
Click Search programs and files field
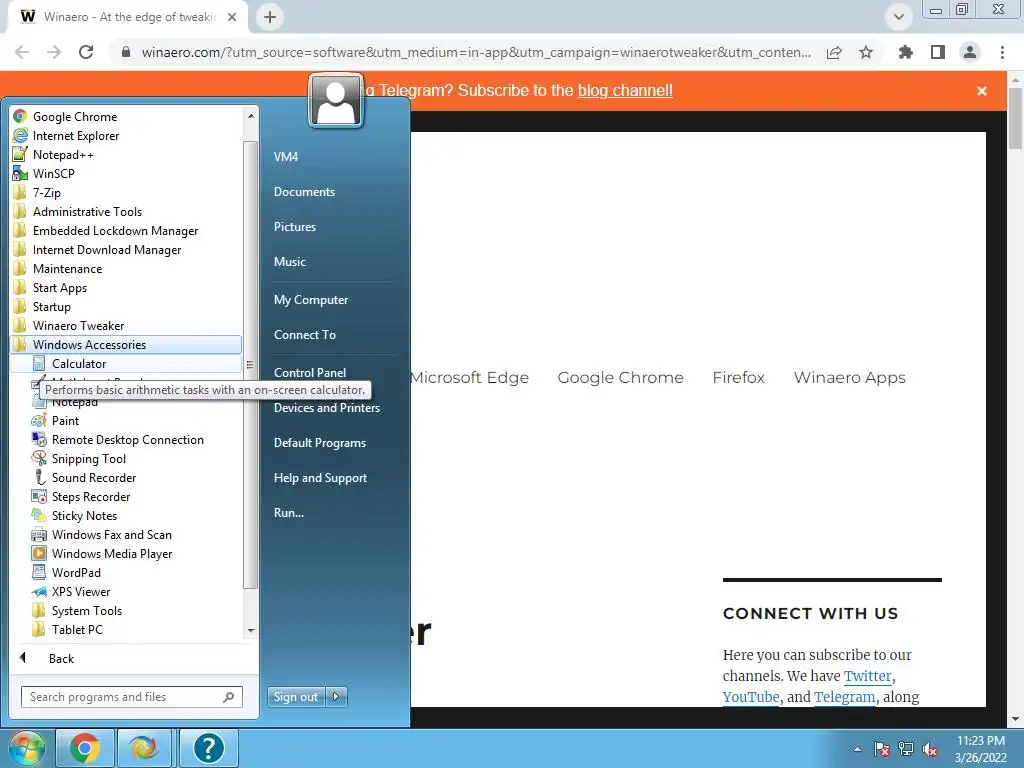[132, 697]
